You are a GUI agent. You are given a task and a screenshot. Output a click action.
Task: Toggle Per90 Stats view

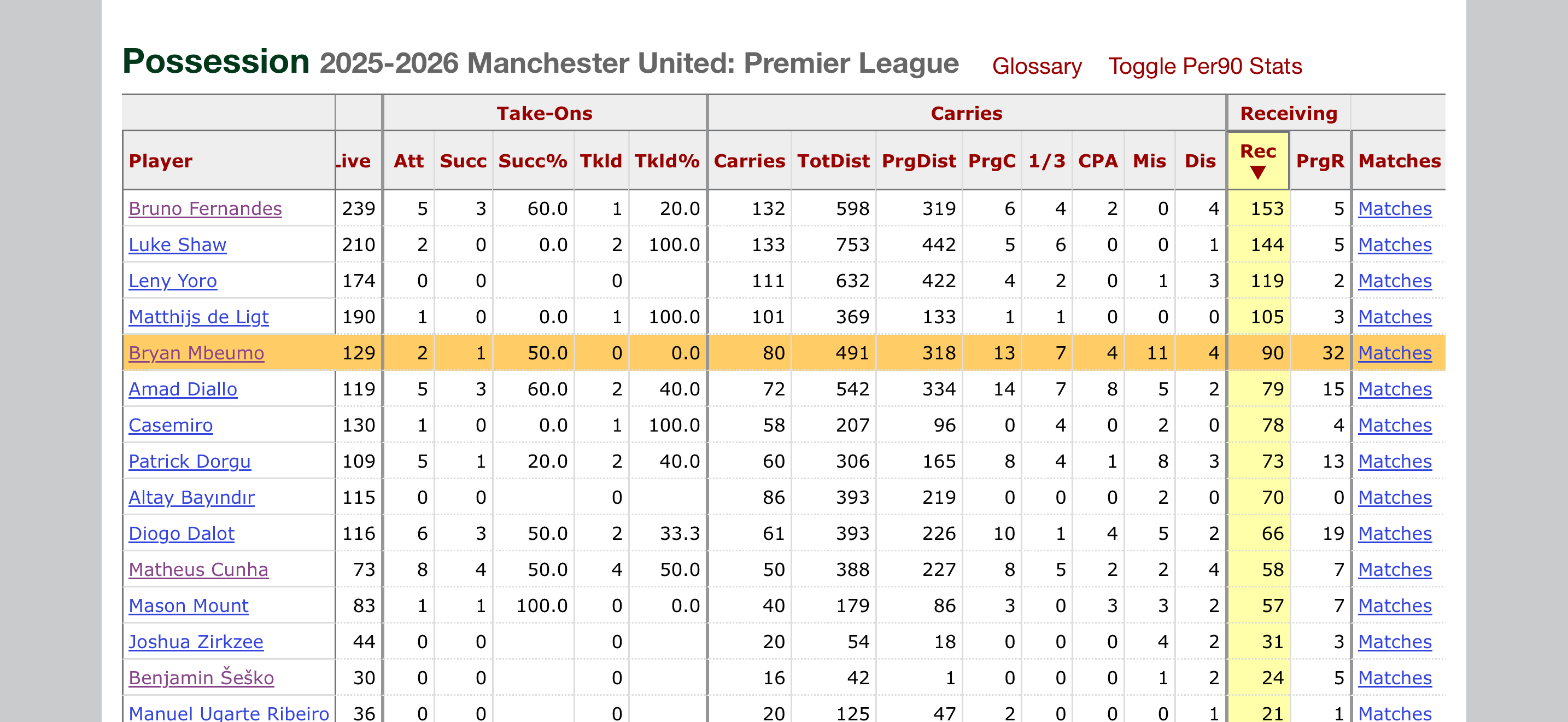[1204, 66]
